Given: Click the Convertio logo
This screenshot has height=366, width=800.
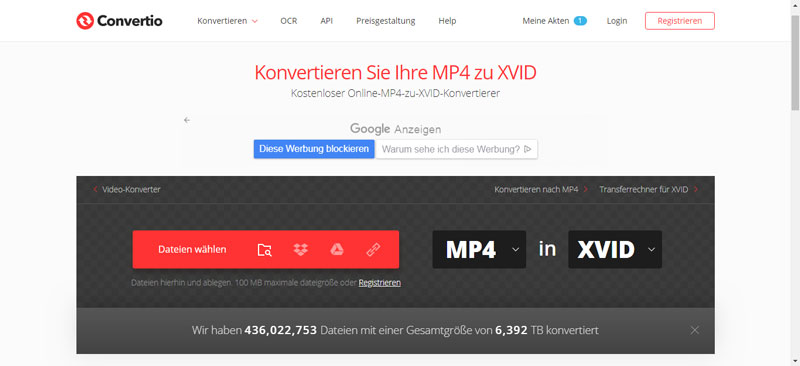Looking at the screenshot, I should (119, 21).
